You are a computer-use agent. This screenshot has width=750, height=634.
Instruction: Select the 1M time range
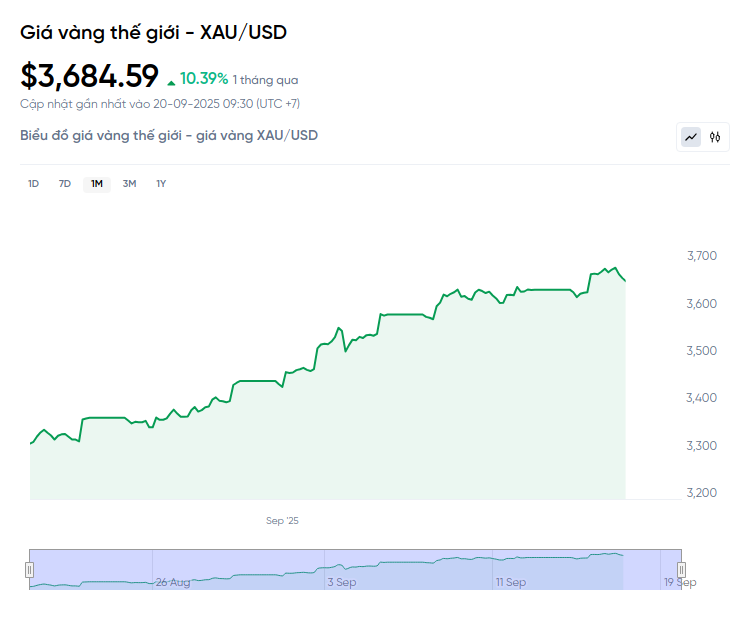97,183
